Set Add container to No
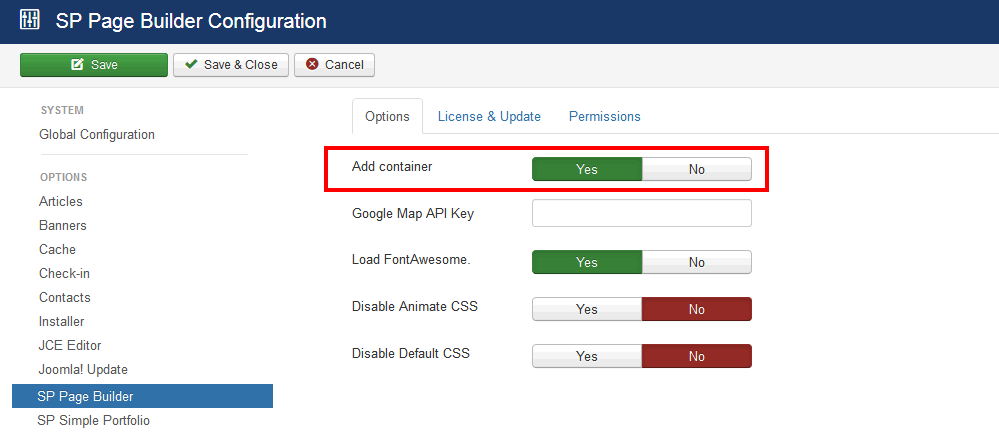The height and width of the screenshot is (434, 999). tap(696, 169)
